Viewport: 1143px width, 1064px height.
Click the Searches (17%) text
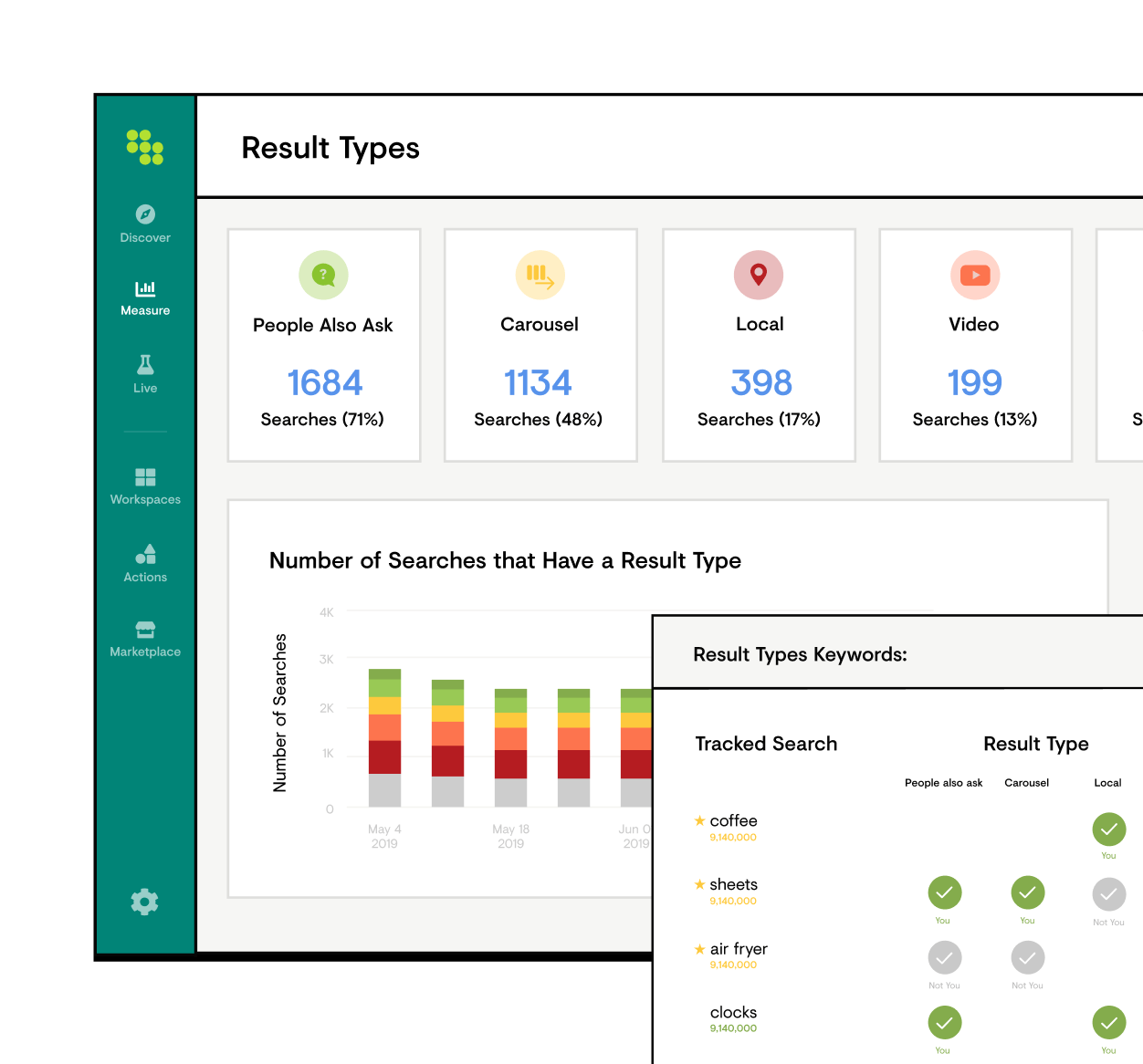pos(759,420)
